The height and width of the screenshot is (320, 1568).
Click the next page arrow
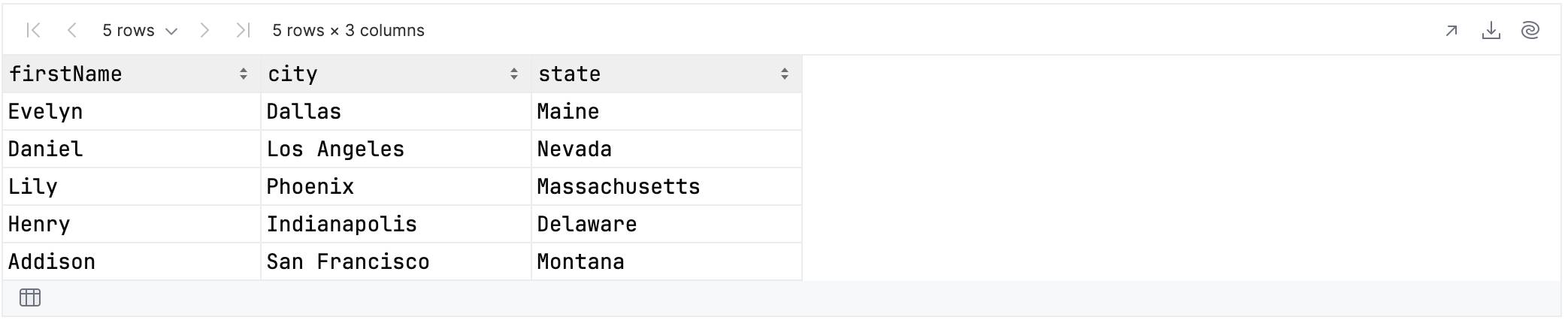[204, 30]
